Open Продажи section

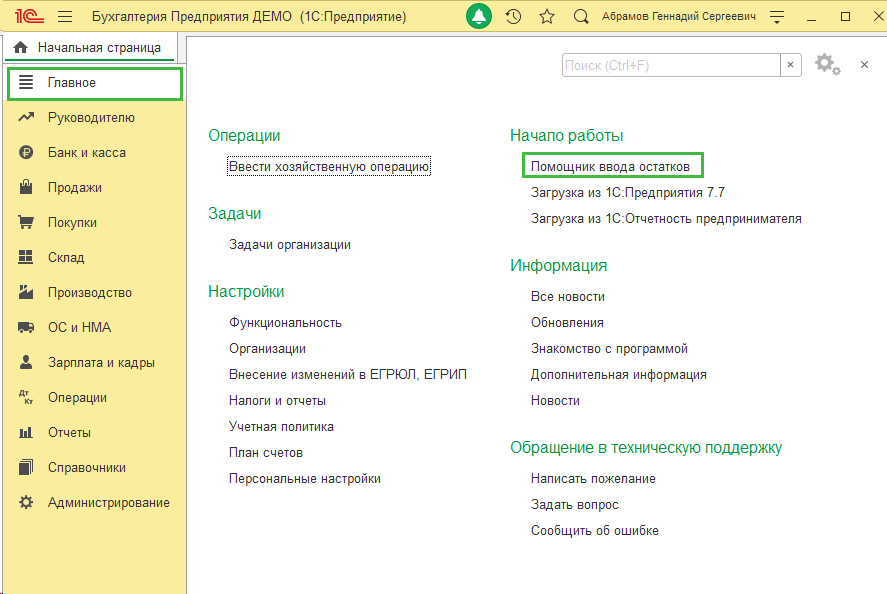click(75, 188)
